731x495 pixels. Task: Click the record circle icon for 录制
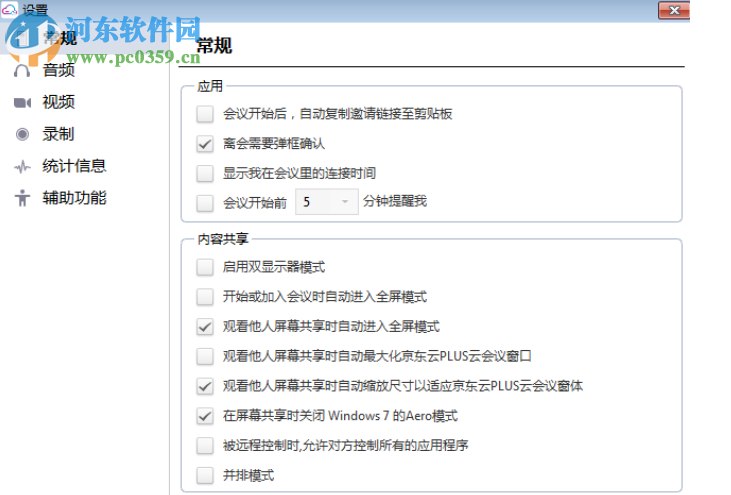[x=22, y=134]
